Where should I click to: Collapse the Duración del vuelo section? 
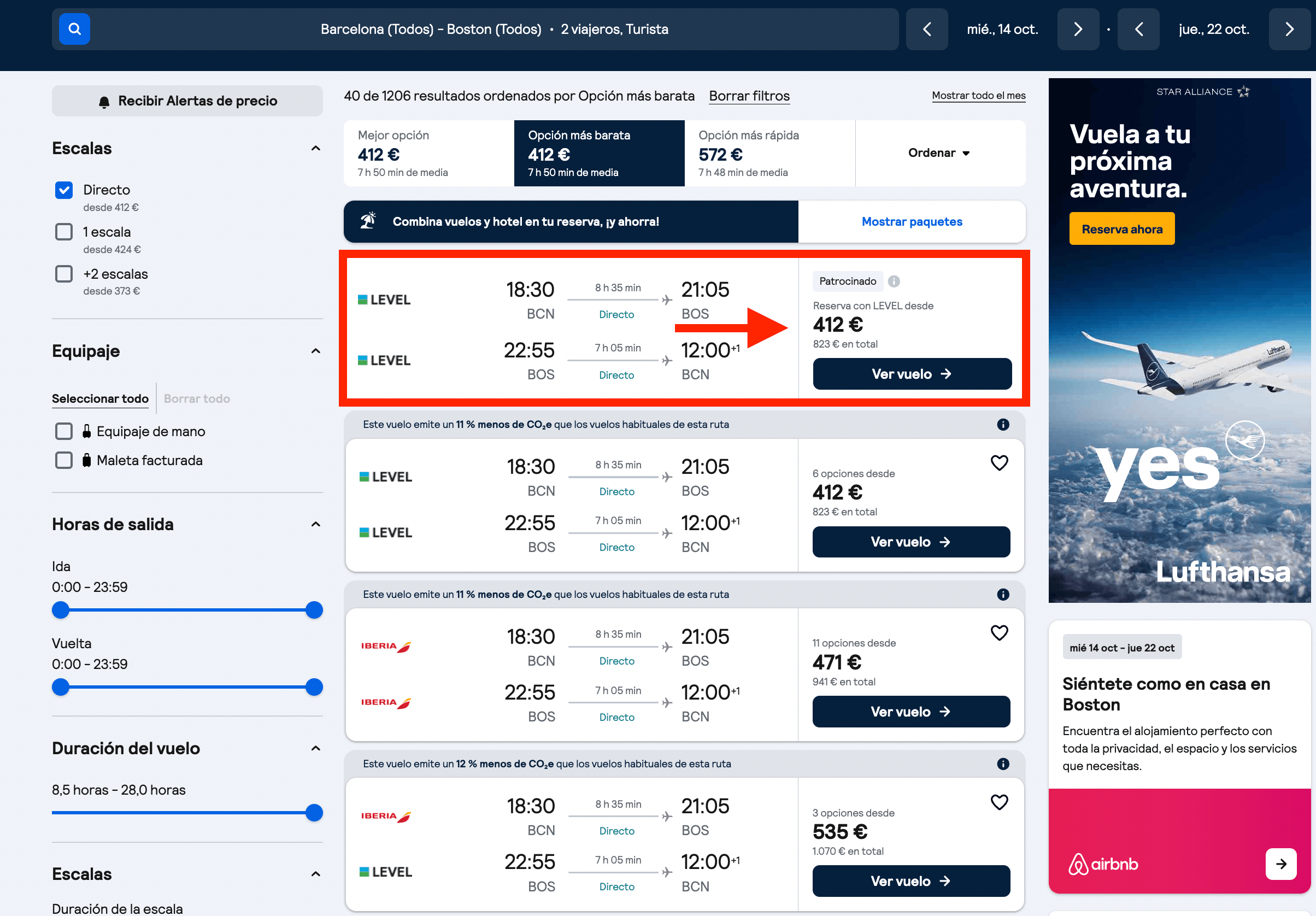point(315,748)
